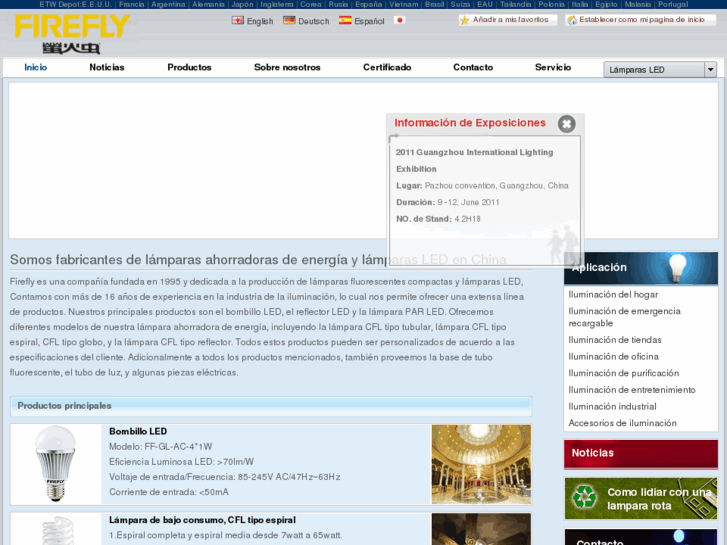This screenshot has width=727, height=545.
Task: Open the EAU depot link
Action: 485,4
